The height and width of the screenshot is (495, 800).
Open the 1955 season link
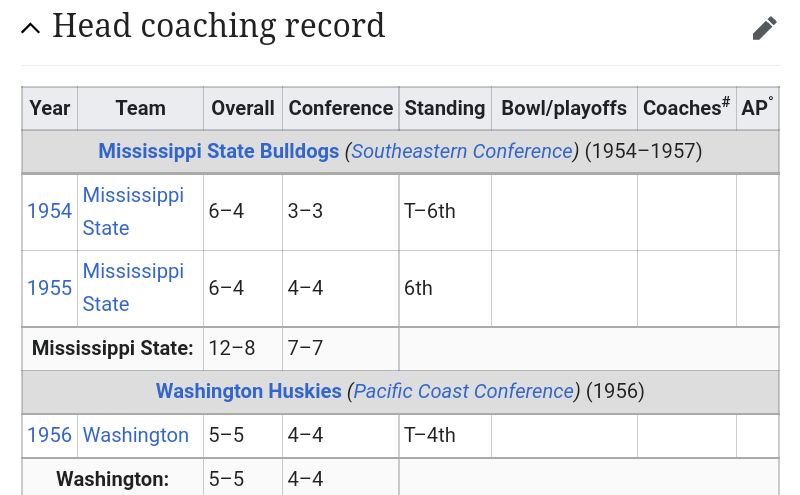pyautogui.click(x=49, y=288)
